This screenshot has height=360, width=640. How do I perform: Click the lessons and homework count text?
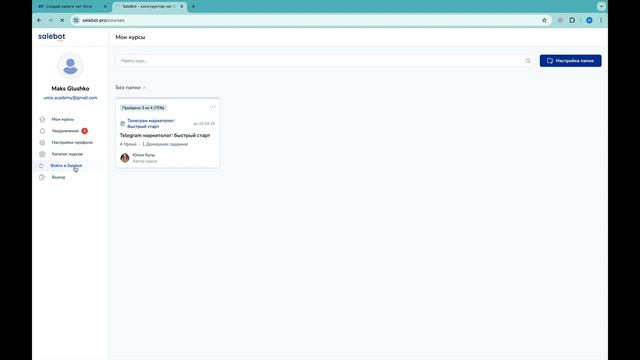click(x=154, y=144)
